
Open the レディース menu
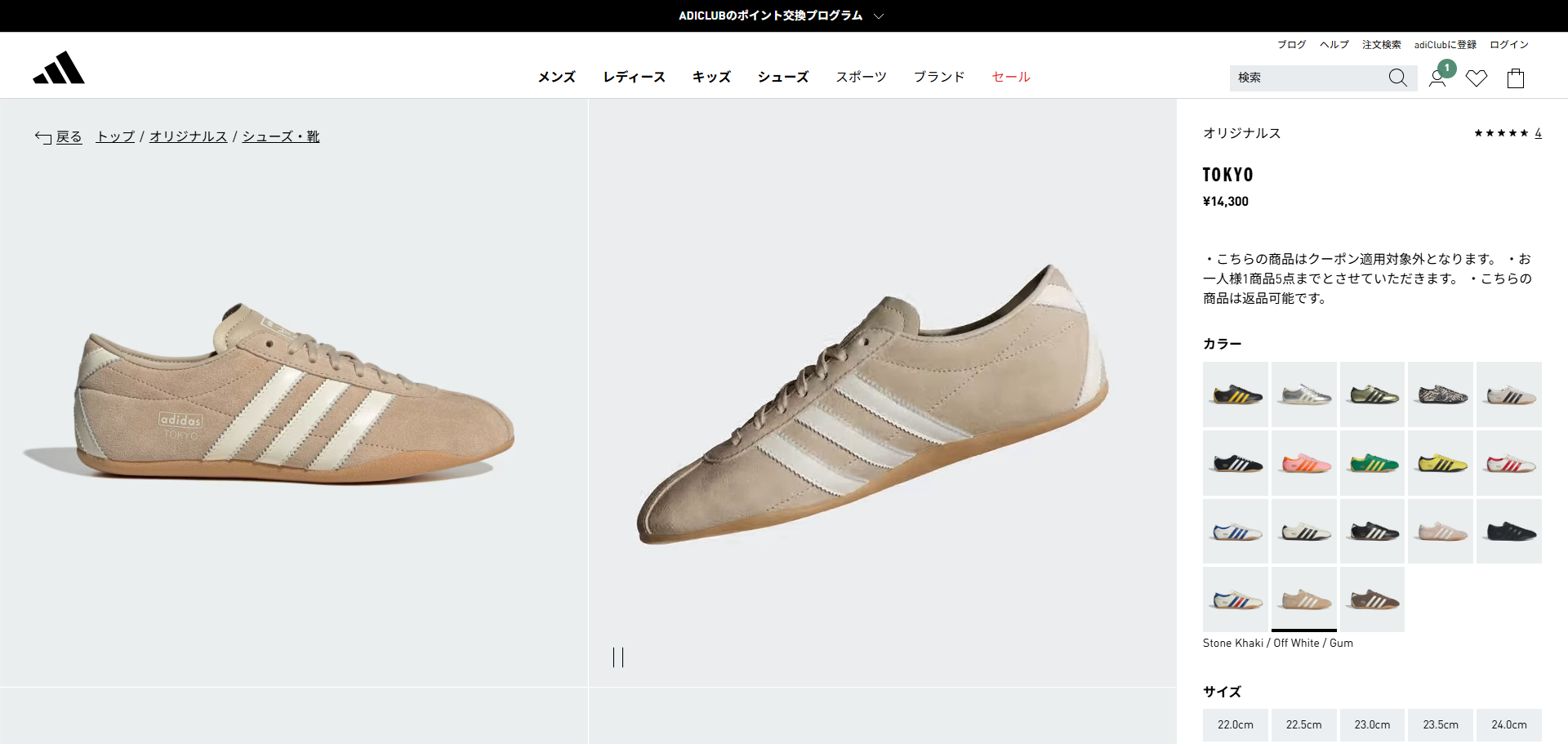(635, 77)
